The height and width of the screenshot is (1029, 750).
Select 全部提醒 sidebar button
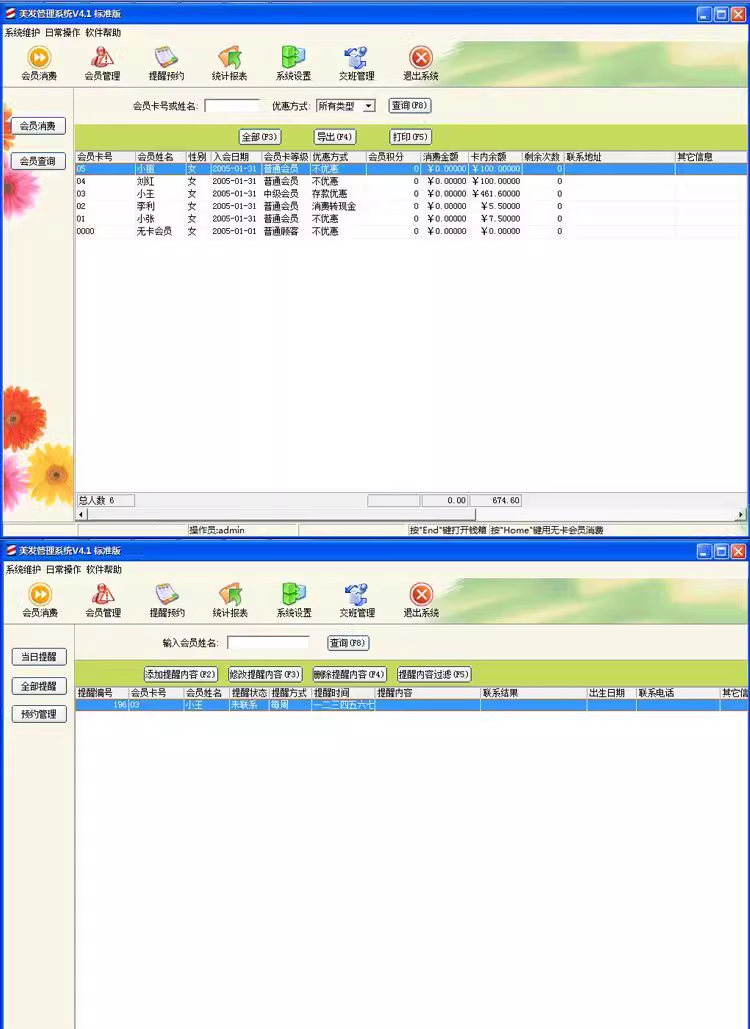point(39,686)
